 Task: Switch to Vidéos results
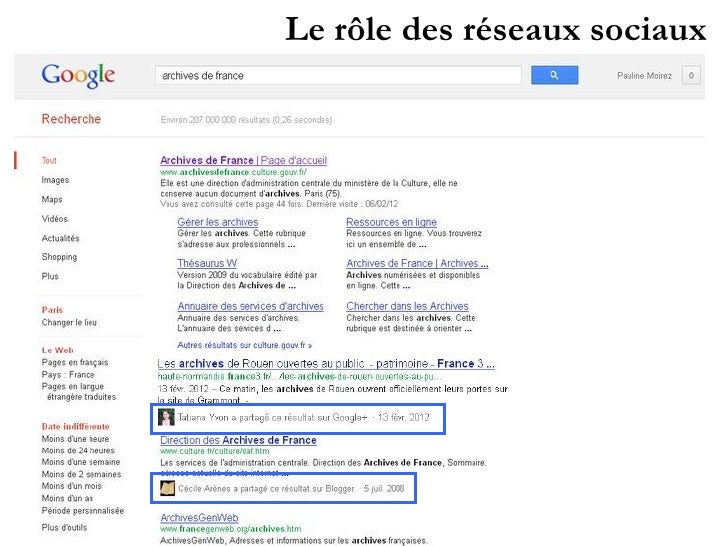(54, 219)
